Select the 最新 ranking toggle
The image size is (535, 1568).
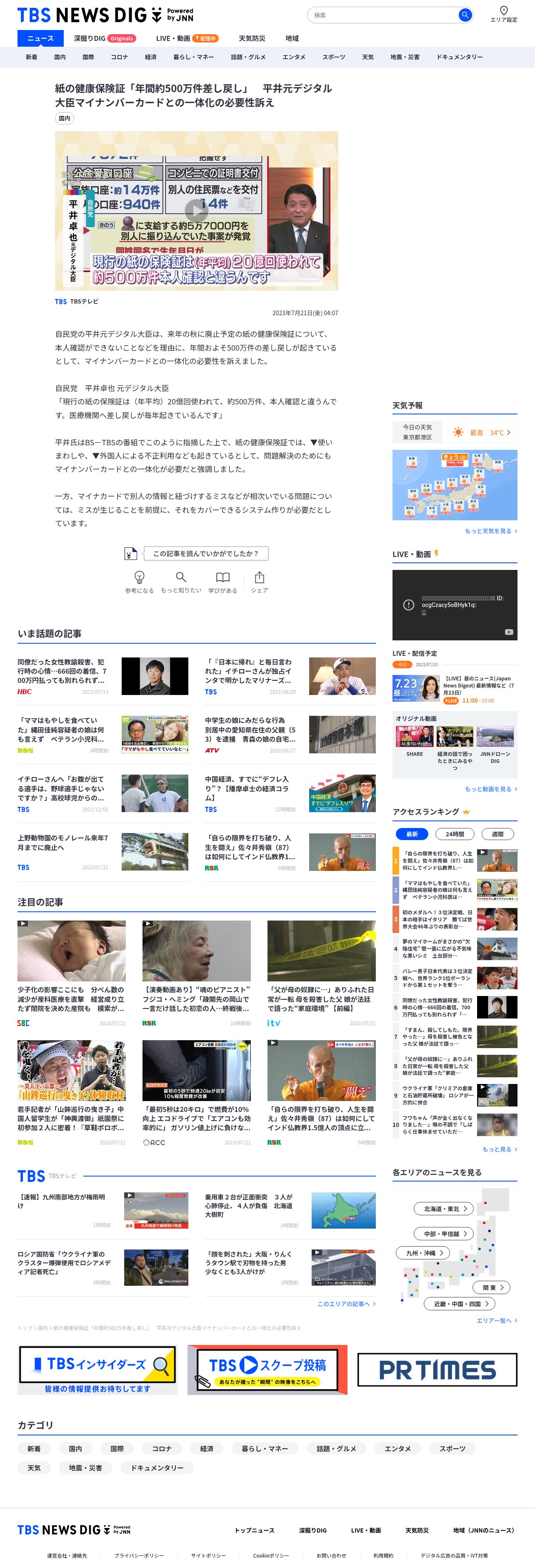[412, 834]
